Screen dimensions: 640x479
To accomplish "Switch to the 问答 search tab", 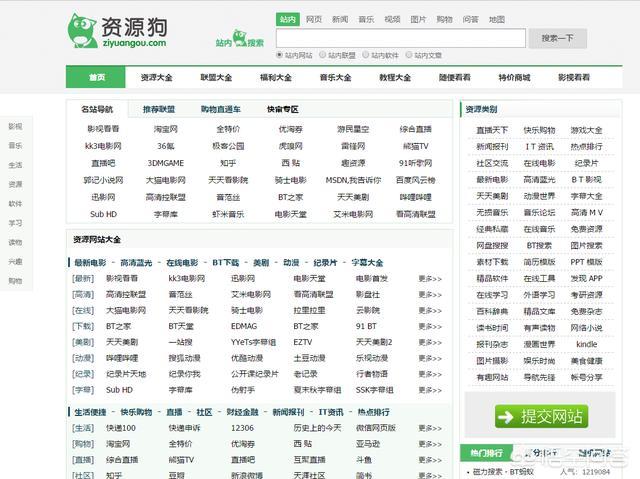I will pos(471,19).
